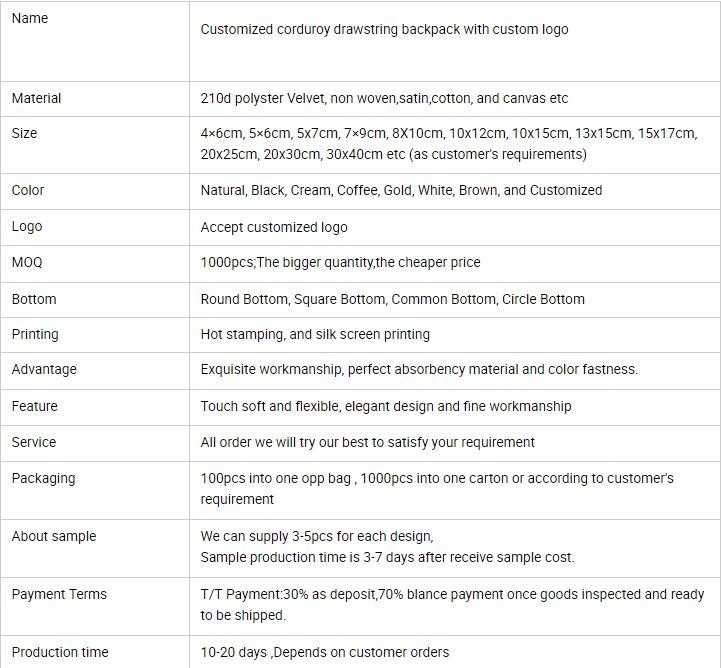
Task: Click the Natural, Black, Cream color list
Action: pos(401,190)
